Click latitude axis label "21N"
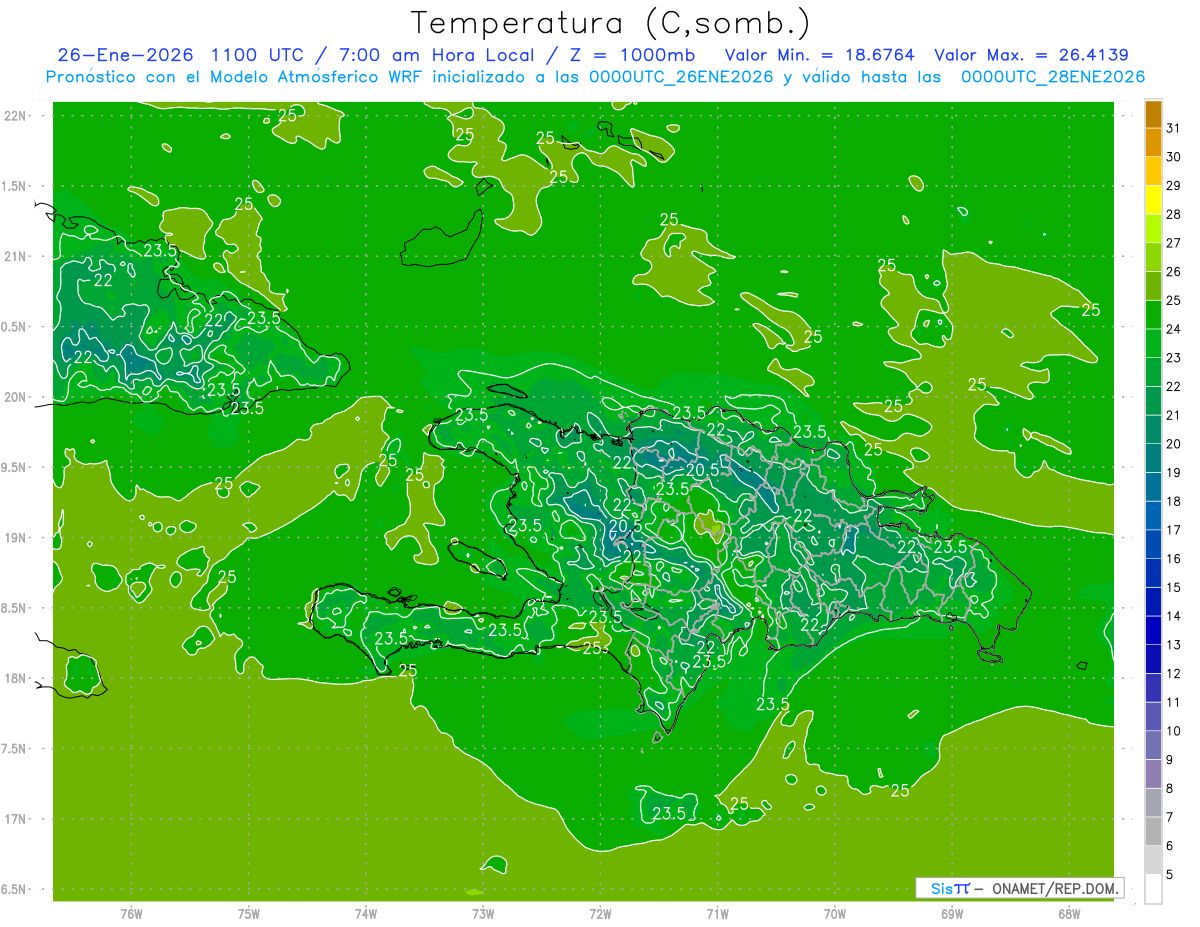The height and width of the screenshot is (927, 1200). coord(15,256)
